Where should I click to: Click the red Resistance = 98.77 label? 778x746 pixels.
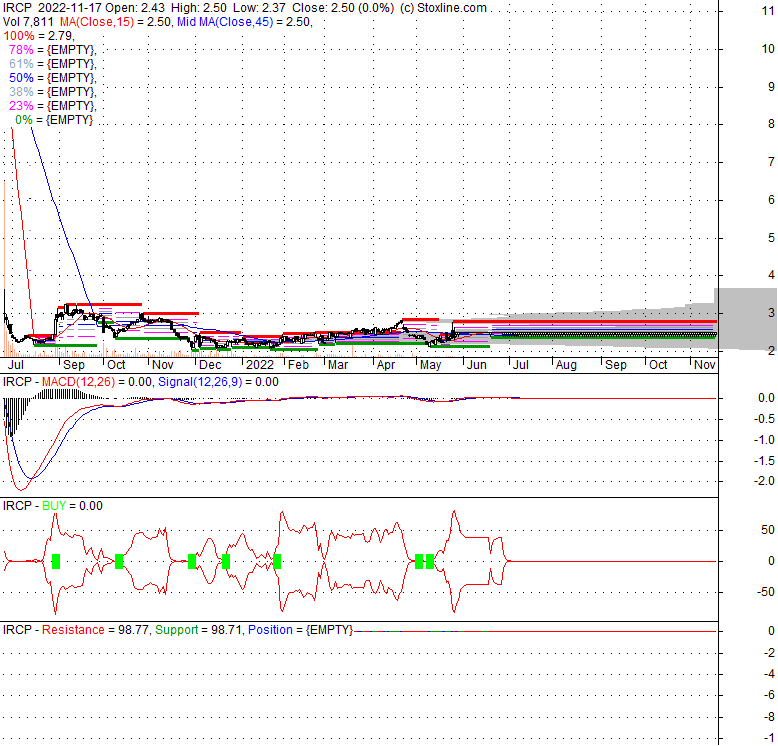(95, 630)
